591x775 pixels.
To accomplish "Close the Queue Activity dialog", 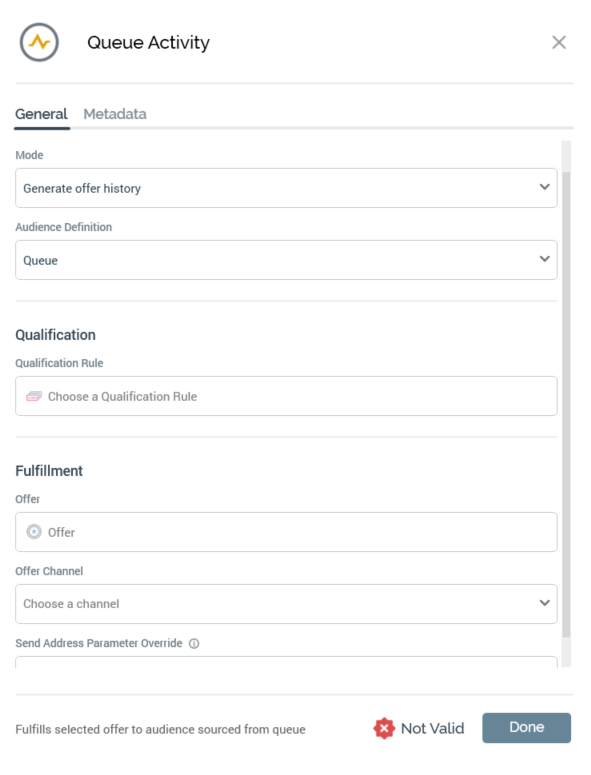I will [x=559, y=43].
